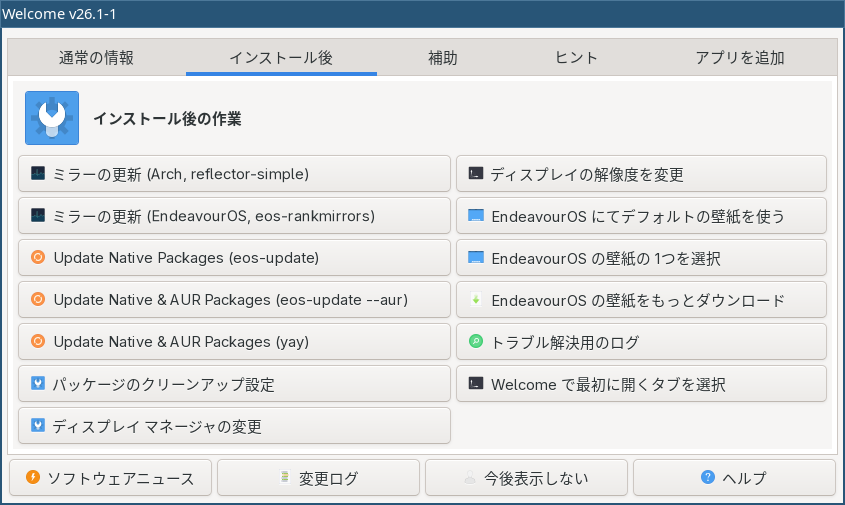Click the document icon on 変更ログ
This screenshot has height=505, width=845.
click(x=285, y=478)
